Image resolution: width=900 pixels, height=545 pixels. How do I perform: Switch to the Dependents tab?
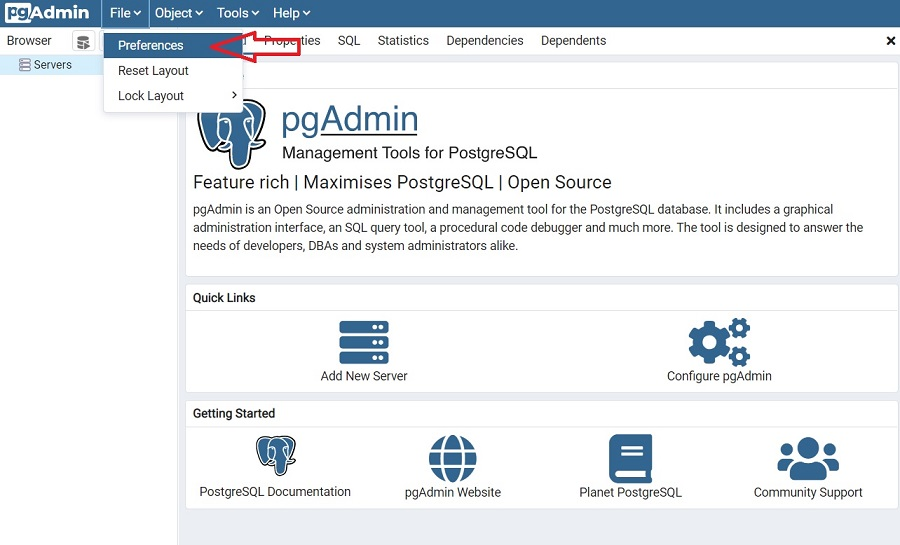point(573,41)
